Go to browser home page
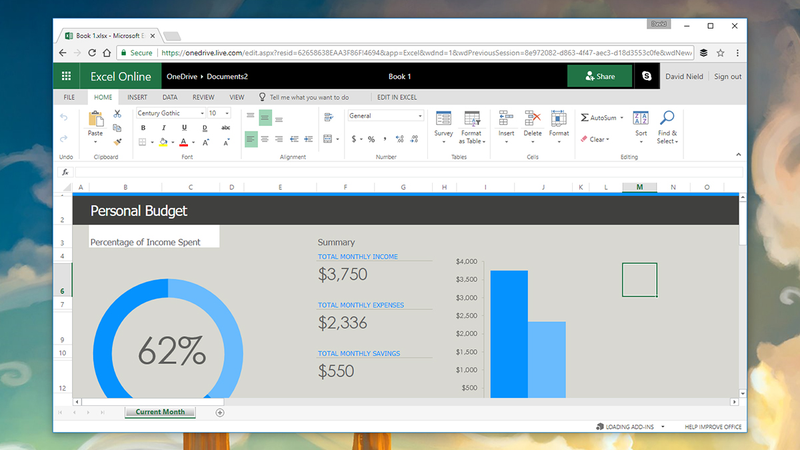The height and width of the screenshot is (450, 800). click(107, 53)
